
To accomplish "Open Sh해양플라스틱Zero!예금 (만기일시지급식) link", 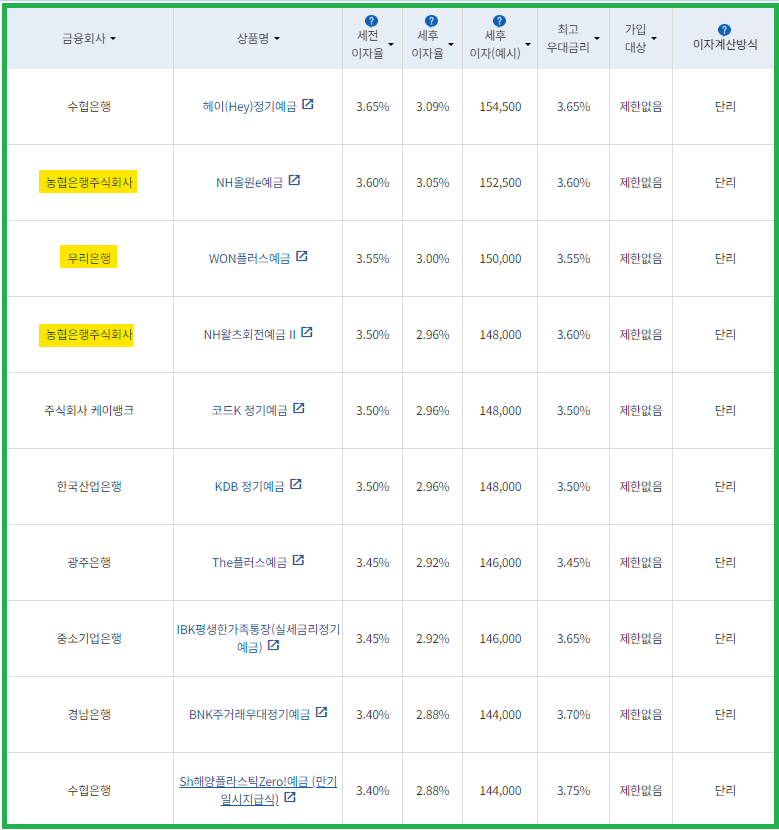I will [258, 790].
